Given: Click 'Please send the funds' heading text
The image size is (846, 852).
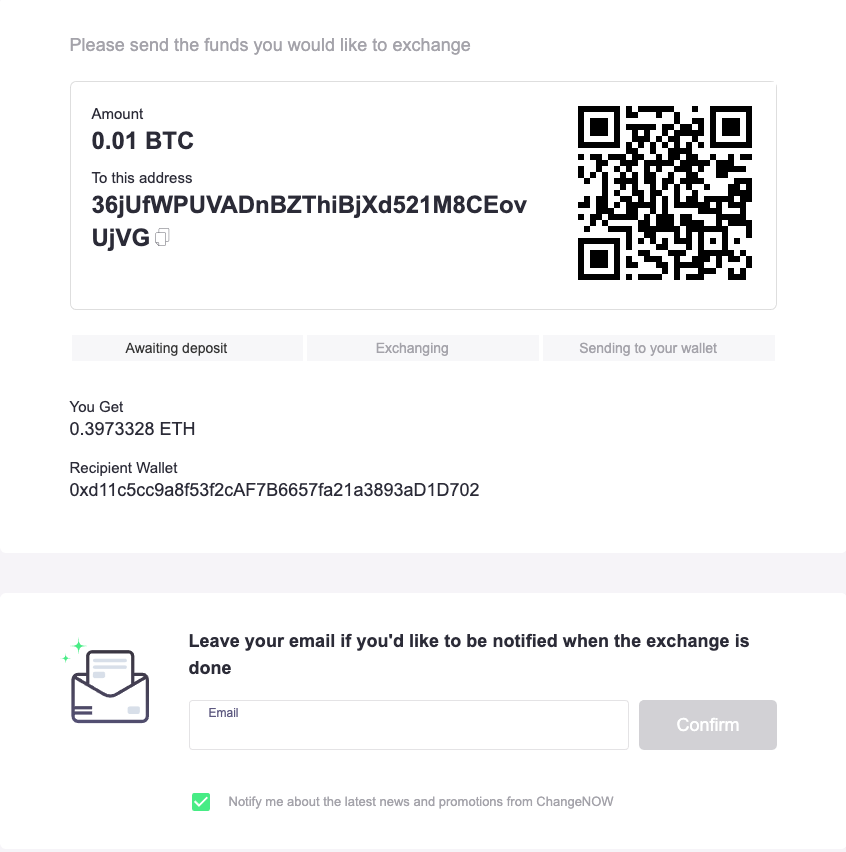Looking at the screenshot, I should point(270,45).
